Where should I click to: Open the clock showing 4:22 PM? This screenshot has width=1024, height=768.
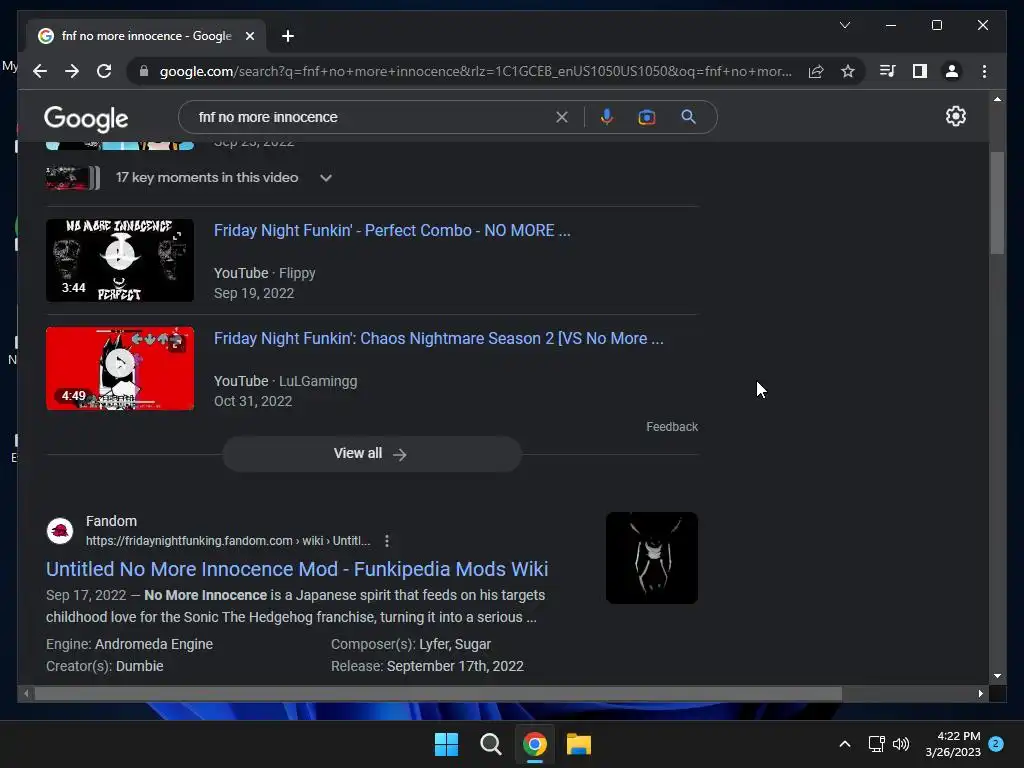(x=953, y=744)
